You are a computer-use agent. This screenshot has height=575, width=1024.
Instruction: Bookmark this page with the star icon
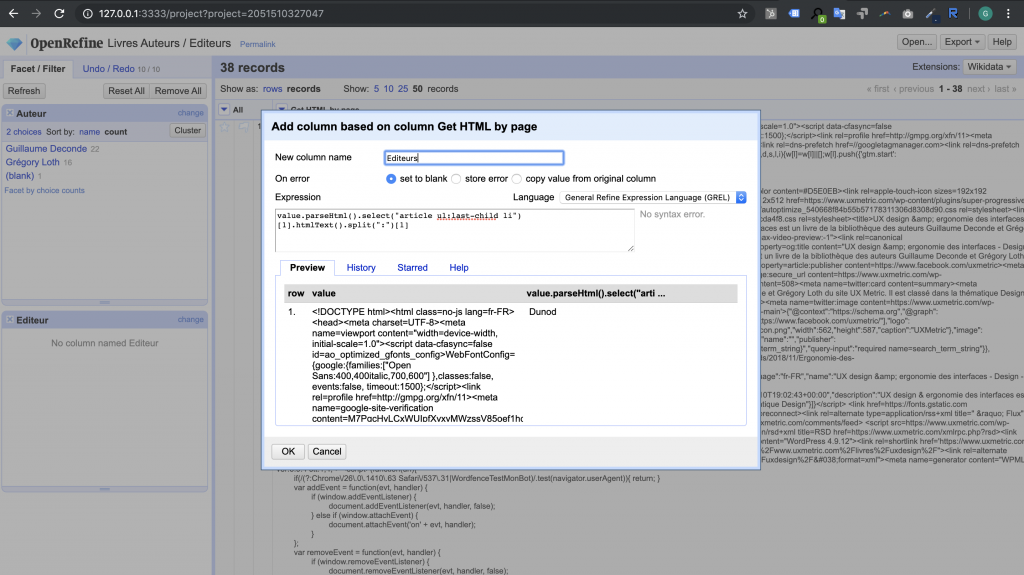click(x=743, y=13)
